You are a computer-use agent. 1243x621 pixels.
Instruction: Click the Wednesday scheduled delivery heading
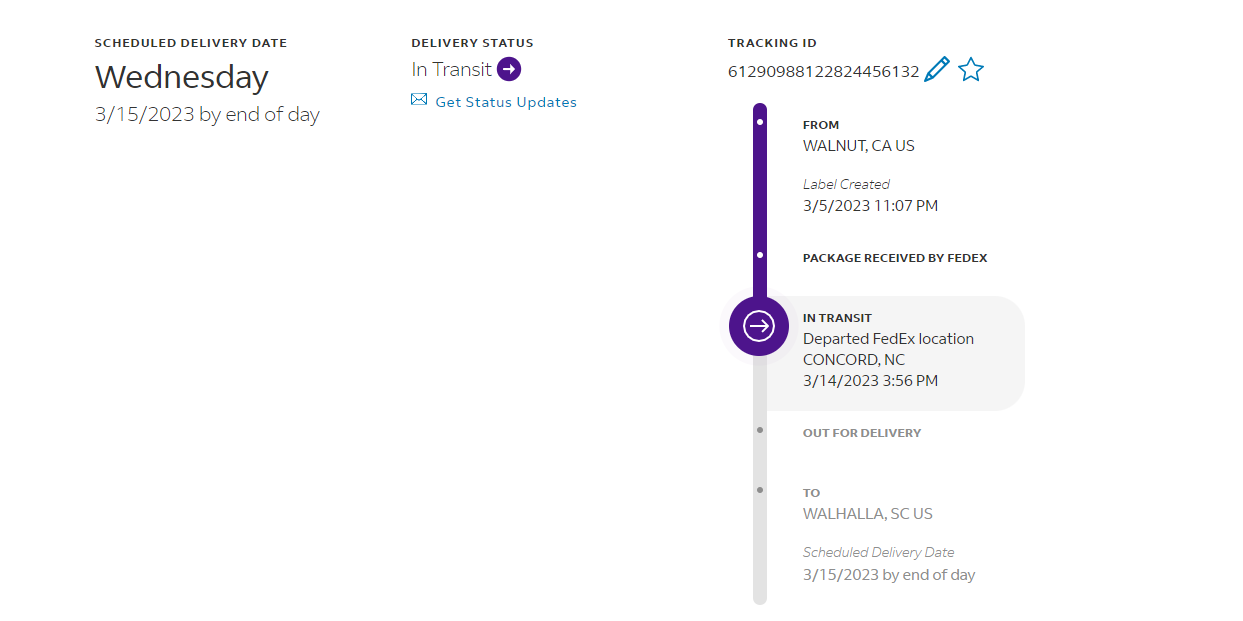tap(182, 77)
